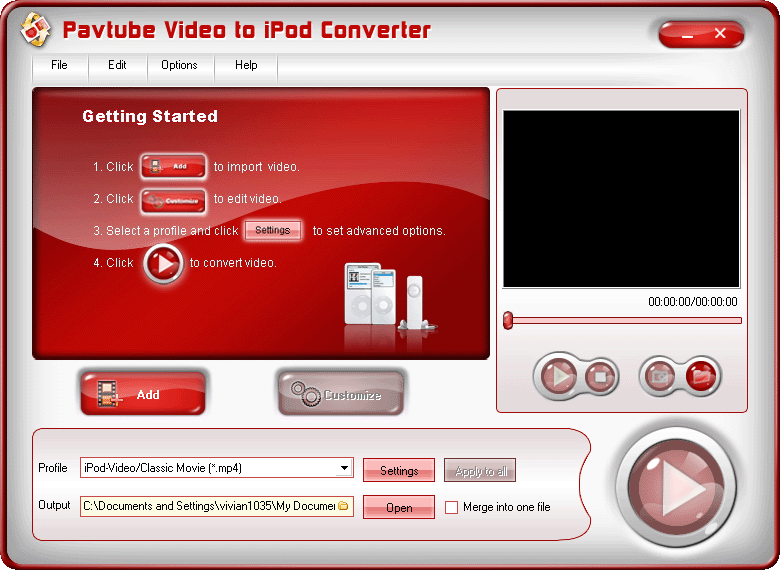This screenshot has width=780, height=570.
Task: Click the preview play button
Action: 557,376
